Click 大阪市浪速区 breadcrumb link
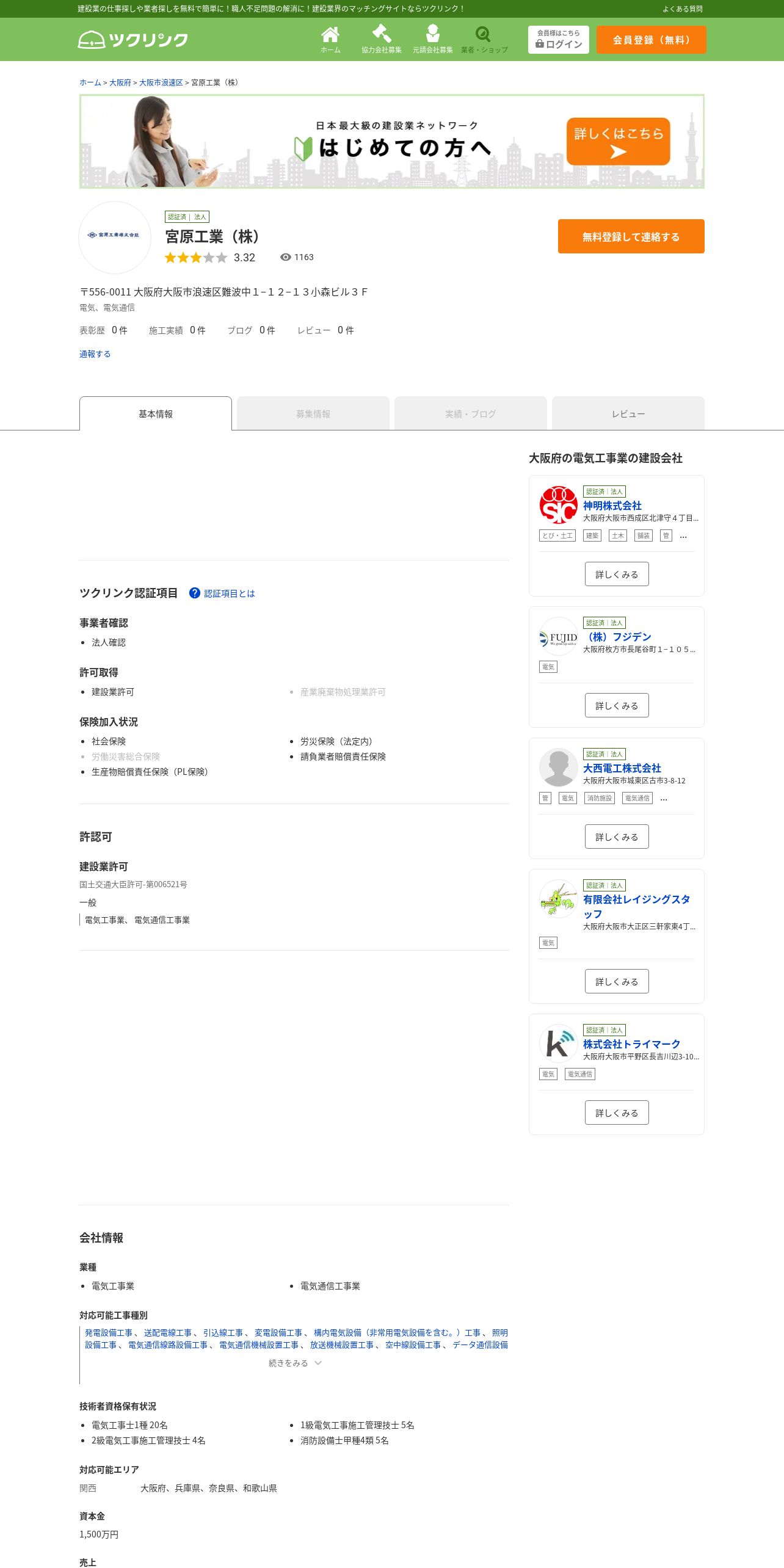The width and height of the screenshot is (784, 1568). point(161,82)
